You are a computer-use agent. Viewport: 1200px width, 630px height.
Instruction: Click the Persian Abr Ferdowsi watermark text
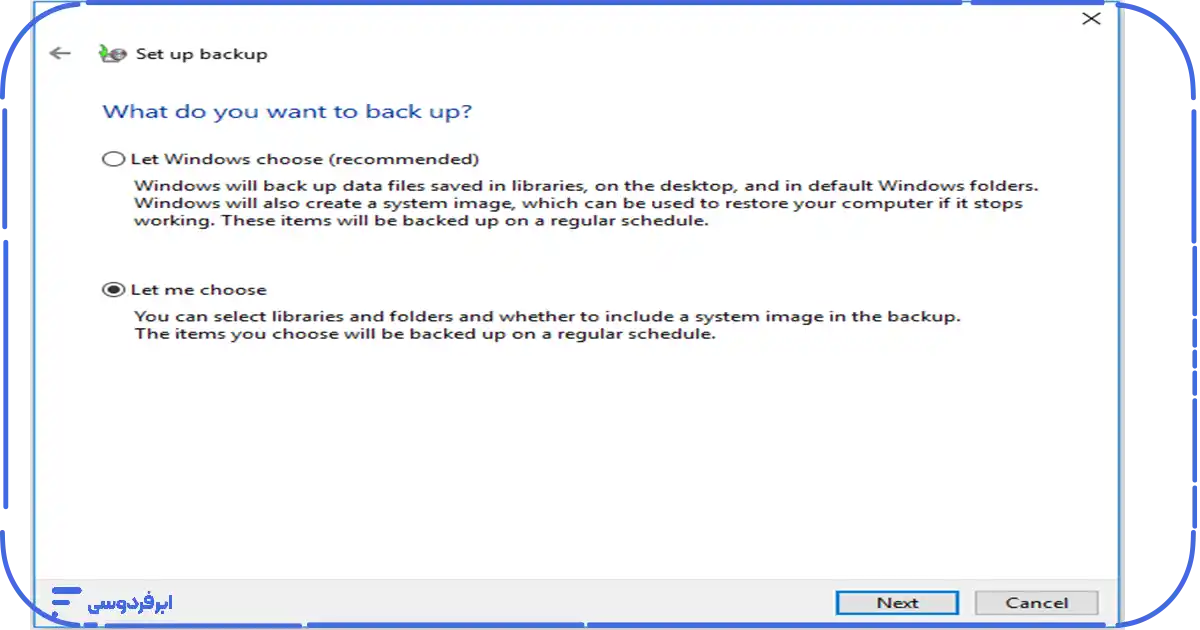click(130, 603)
